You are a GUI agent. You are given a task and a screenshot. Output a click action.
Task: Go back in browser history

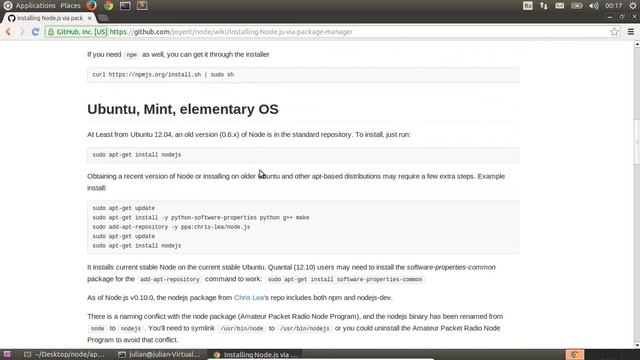(x=8, y=32)
